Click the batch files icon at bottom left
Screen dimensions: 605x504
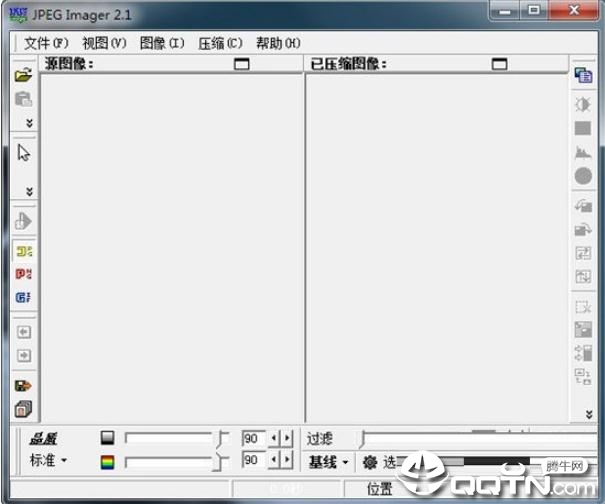[x=23, y=409]
